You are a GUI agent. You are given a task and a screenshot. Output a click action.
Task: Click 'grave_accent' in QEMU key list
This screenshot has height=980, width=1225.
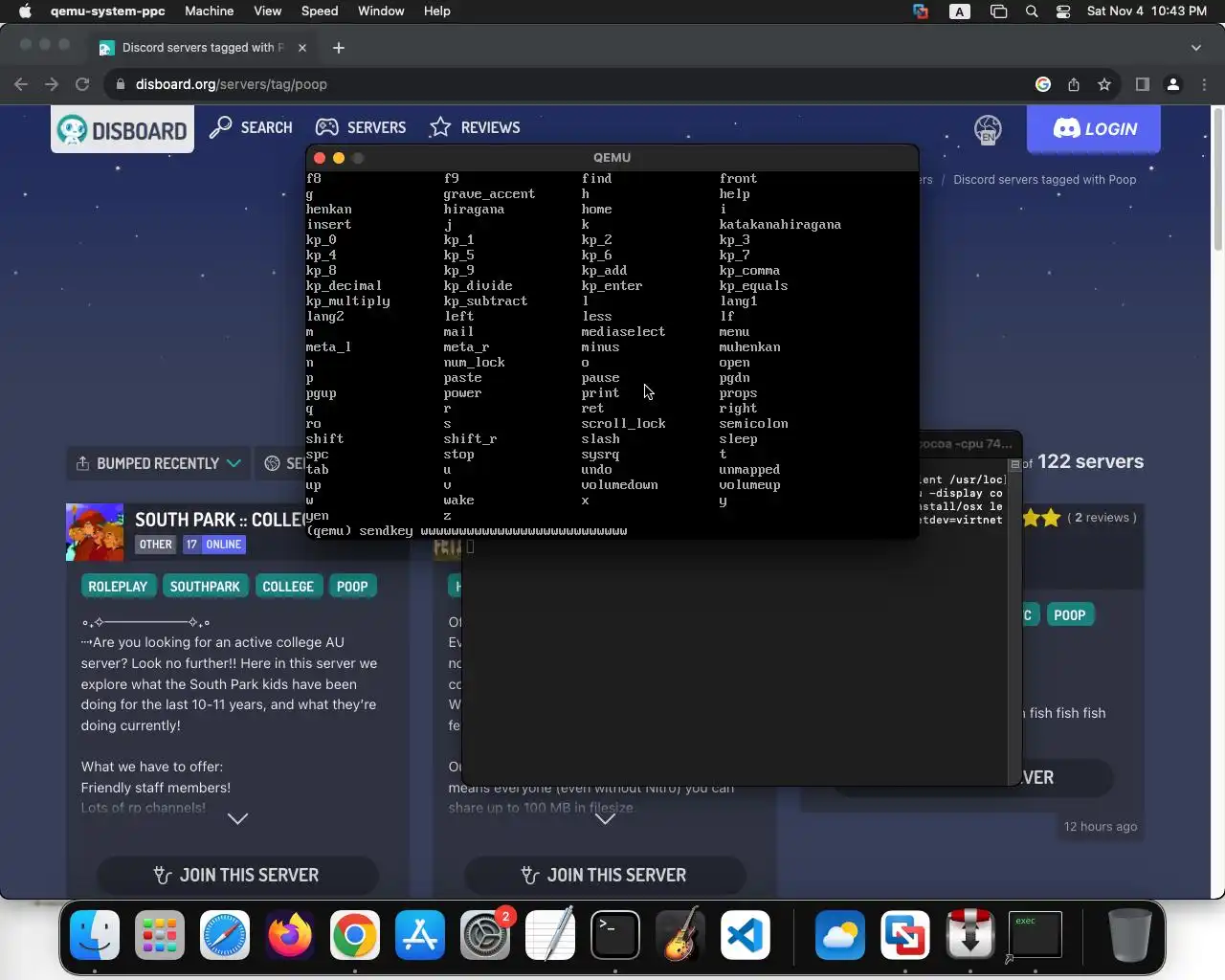[489, 193]
